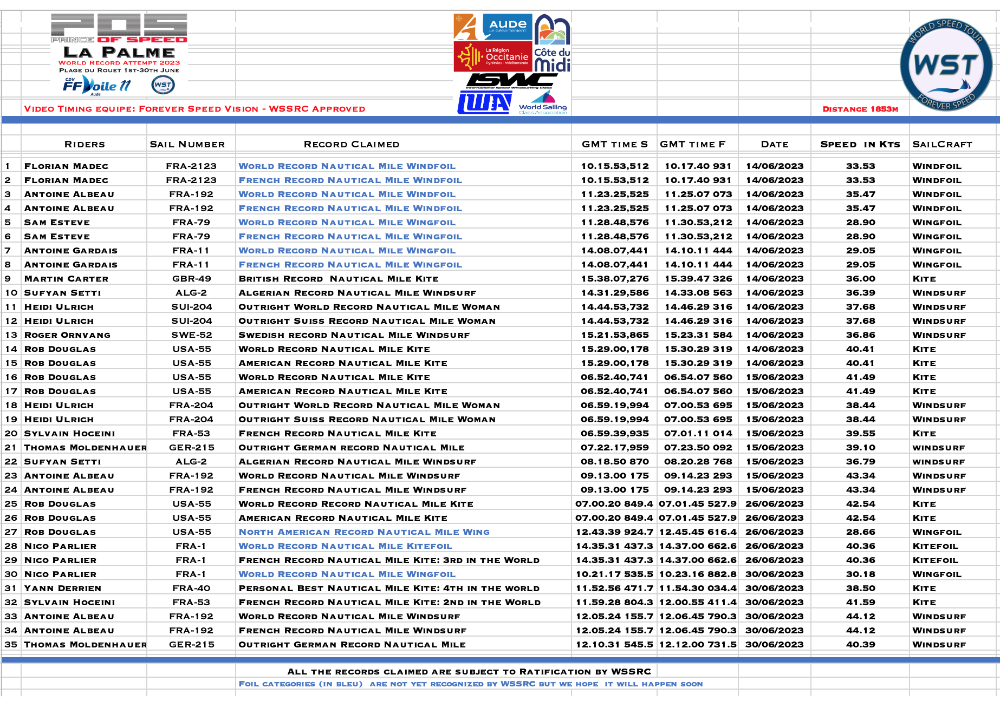Click rider name Martin Carter
Image resolution: width=1000 pixels, height=706 pixels.
[x=66, y=279]
